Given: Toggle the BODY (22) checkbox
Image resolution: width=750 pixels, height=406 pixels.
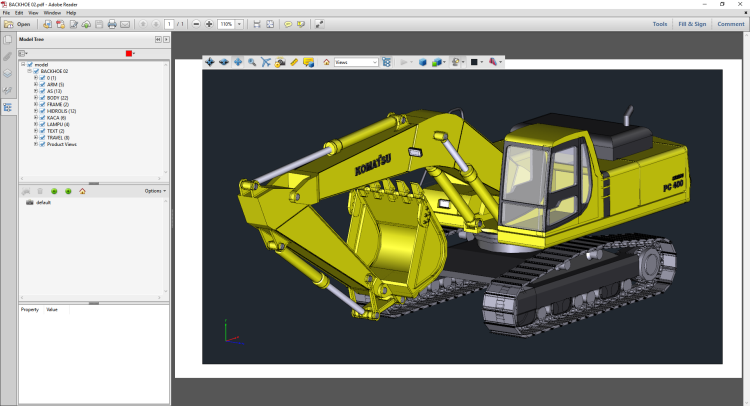Looking at the screenshot, I should click(43, 98).
